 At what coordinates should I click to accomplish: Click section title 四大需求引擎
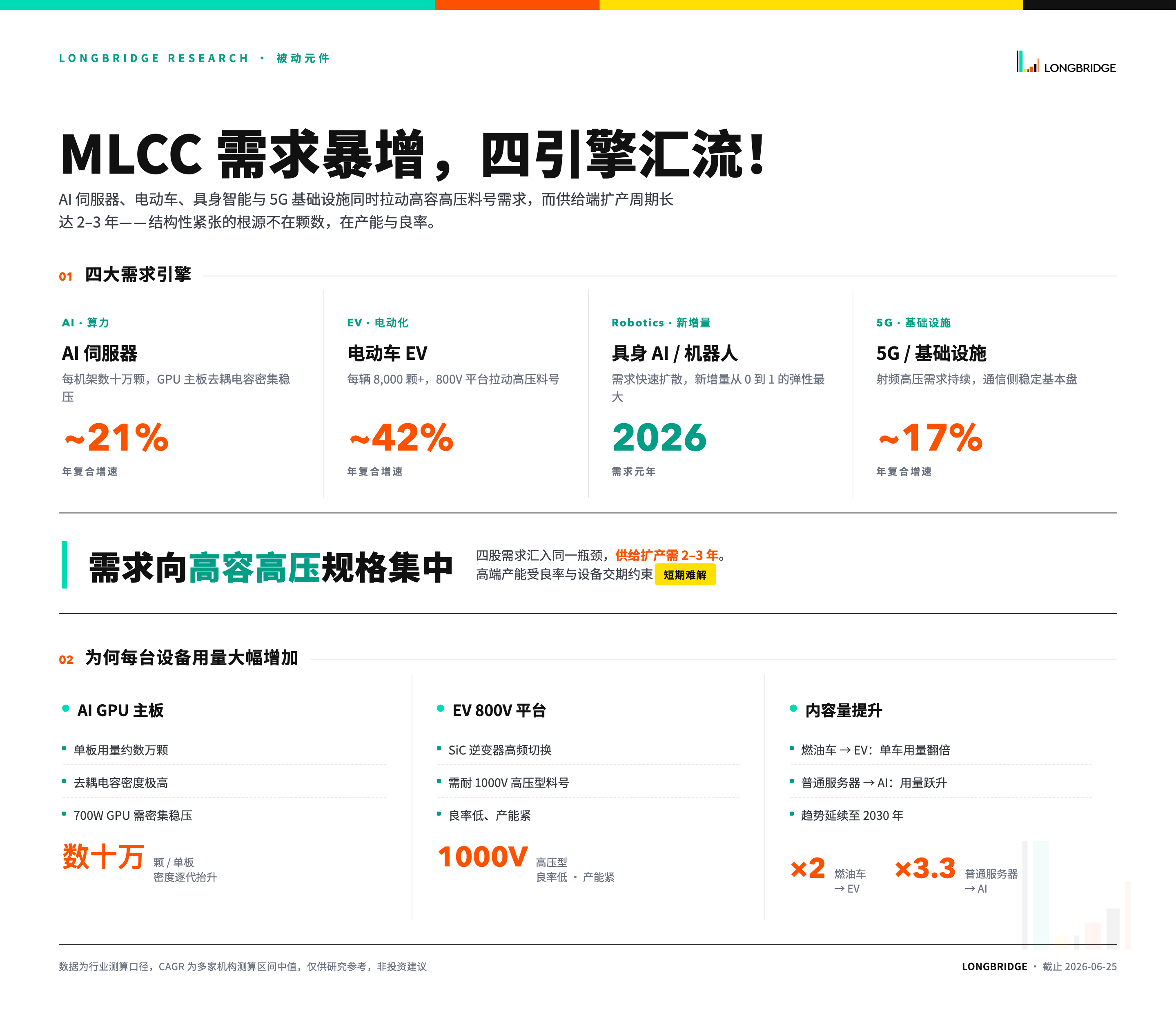point(138,275)
